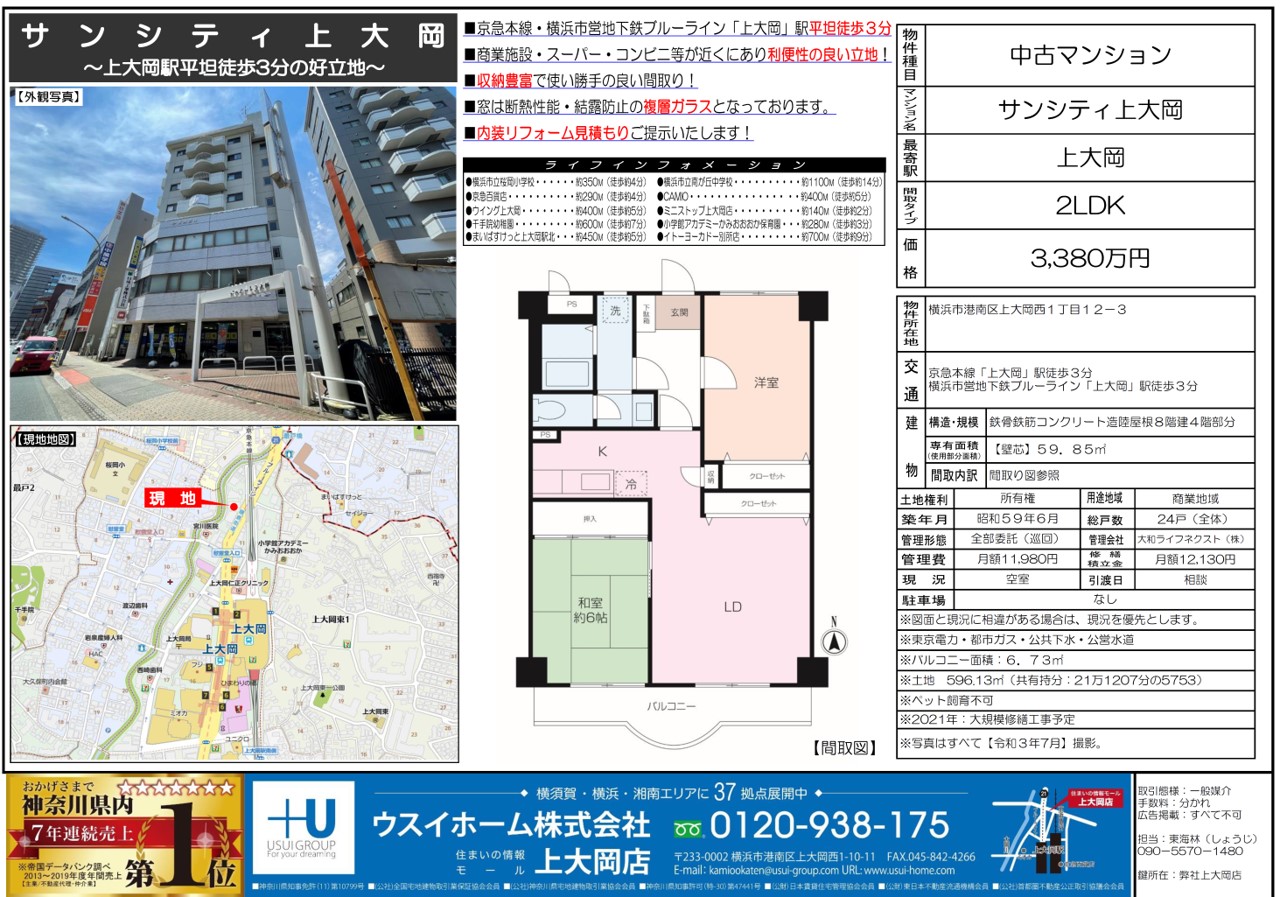
Task: Click the exterior building photo
Action: [x=234, y=254]
